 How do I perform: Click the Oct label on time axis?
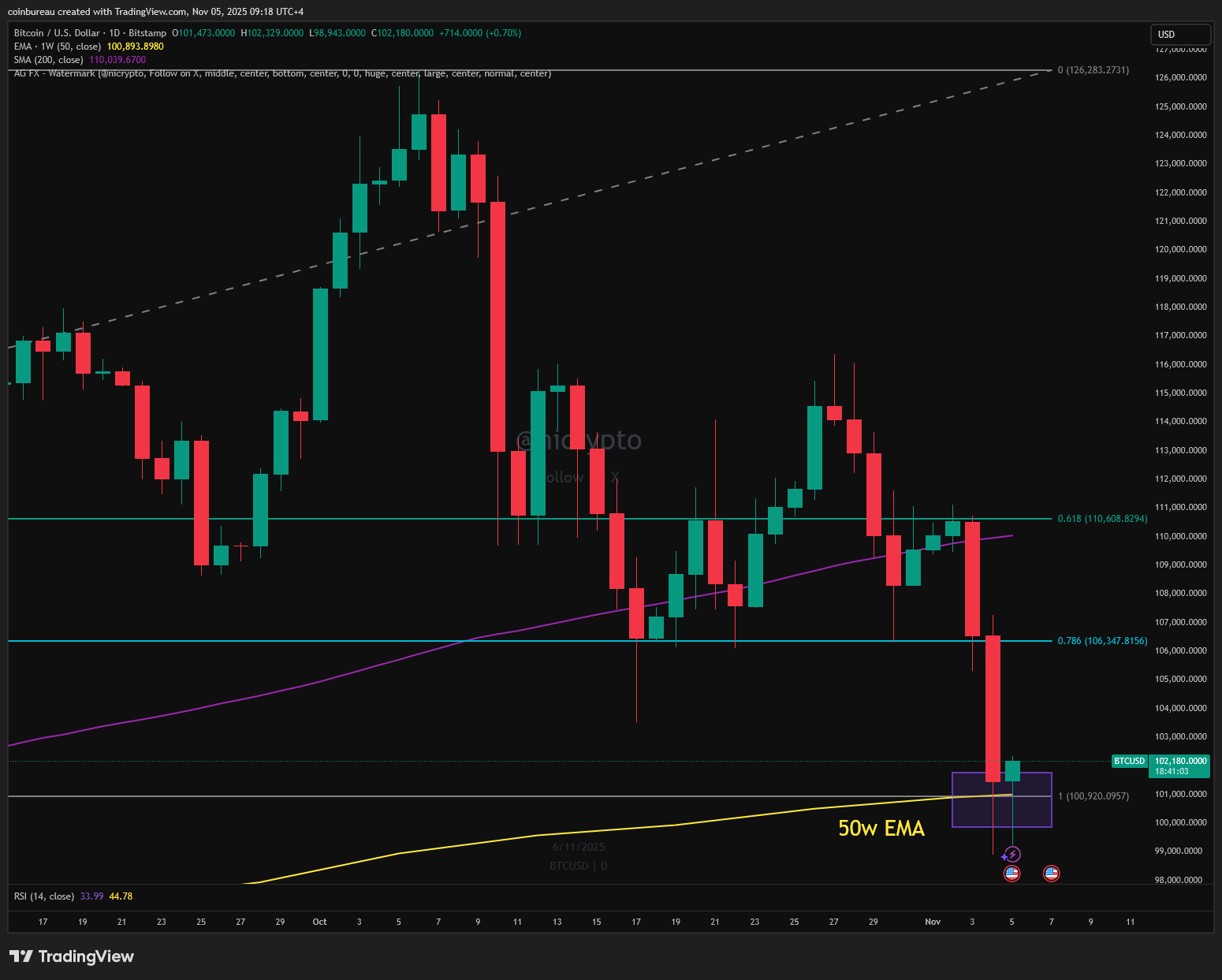click(319, 922)
